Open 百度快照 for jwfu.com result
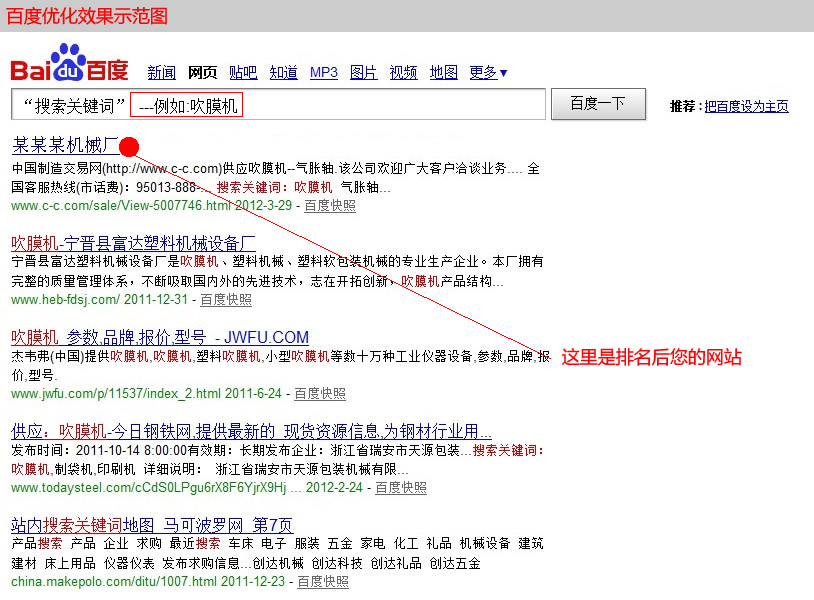 click(320, 393)
